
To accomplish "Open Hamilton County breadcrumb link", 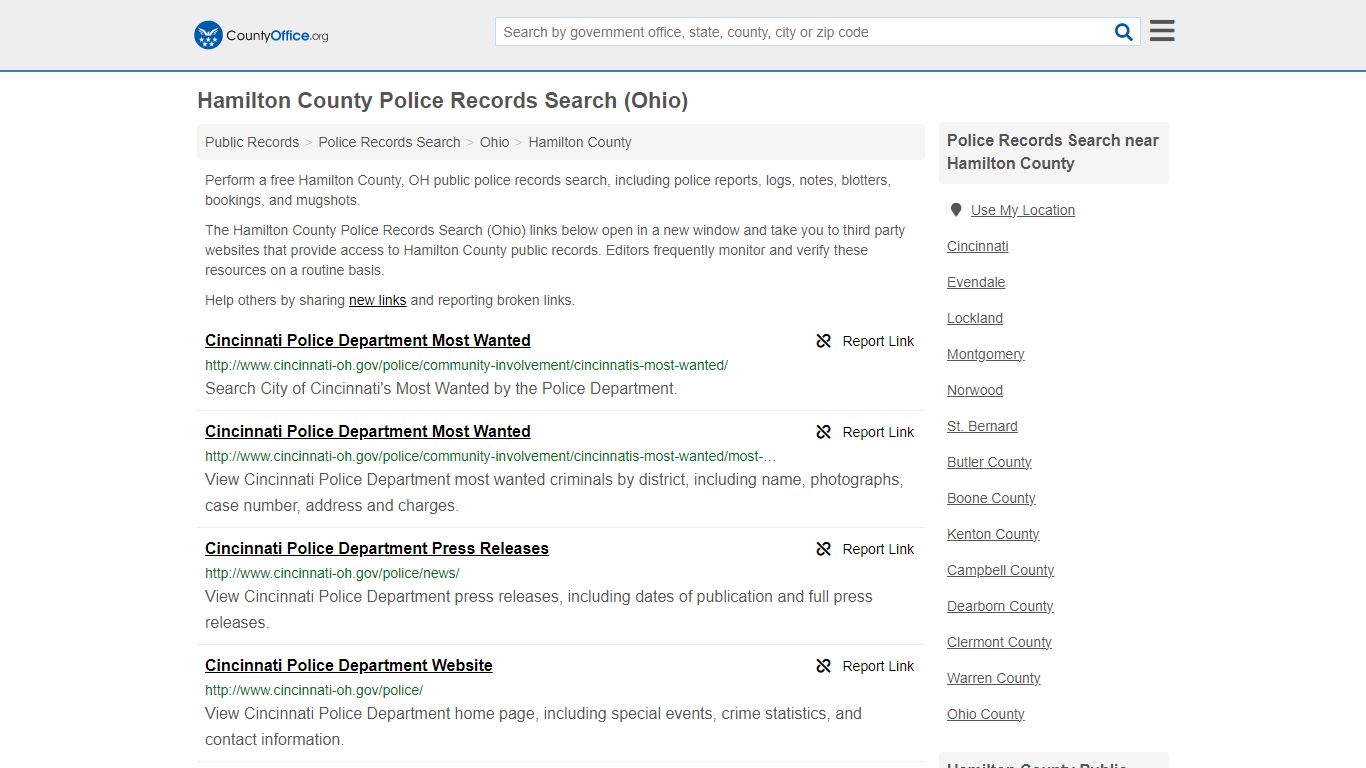I will [x=580, y=142].
